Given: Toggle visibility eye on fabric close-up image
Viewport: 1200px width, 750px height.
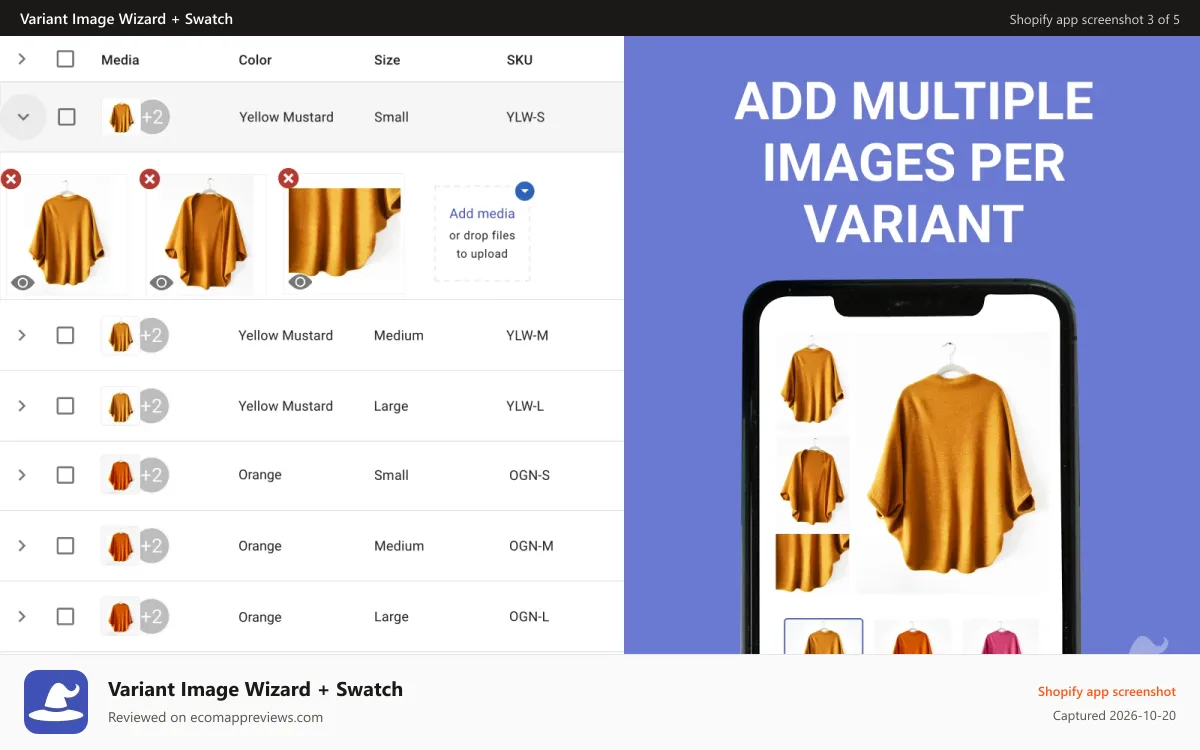Looking at the screenshot, I should point(300,283).
